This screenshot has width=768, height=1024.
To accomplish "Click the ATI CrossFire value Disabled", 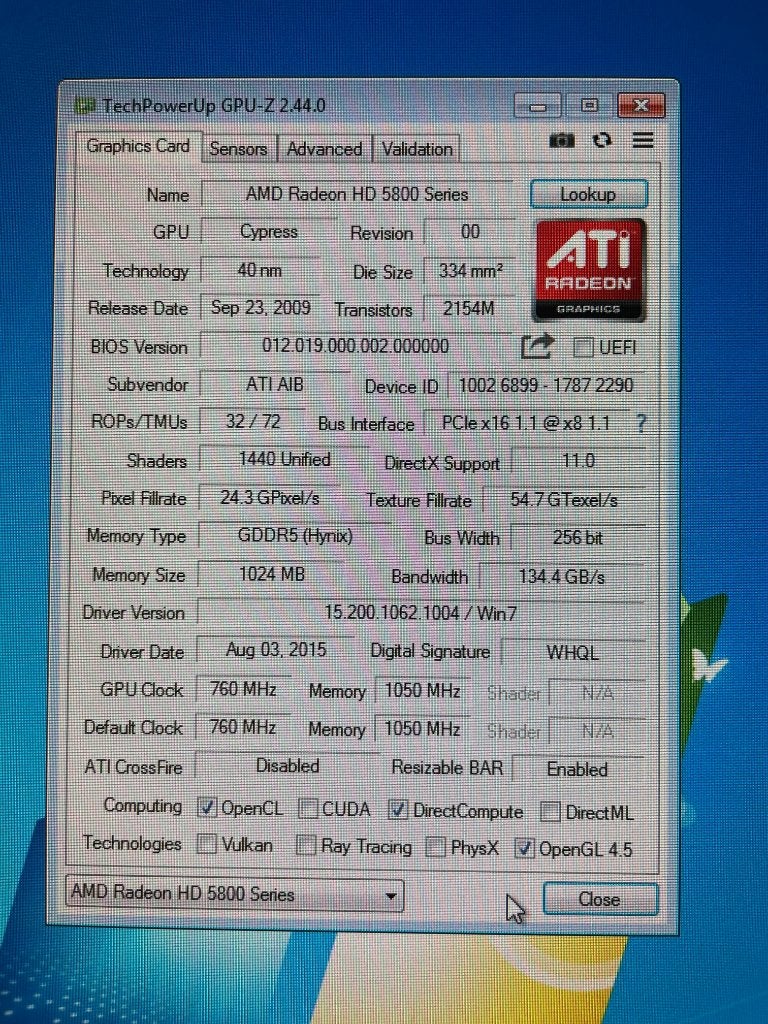I will [x=287, y=765].
